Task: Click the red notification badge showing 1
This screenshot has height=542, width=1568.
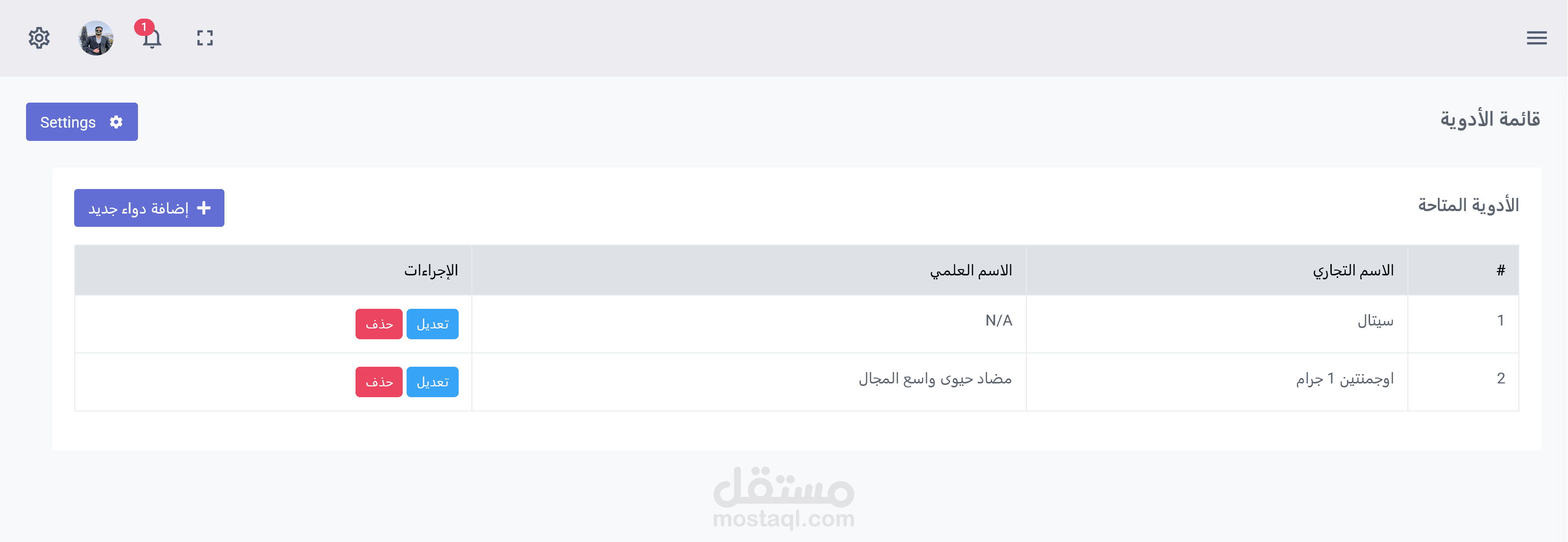Action: [144, 27]
